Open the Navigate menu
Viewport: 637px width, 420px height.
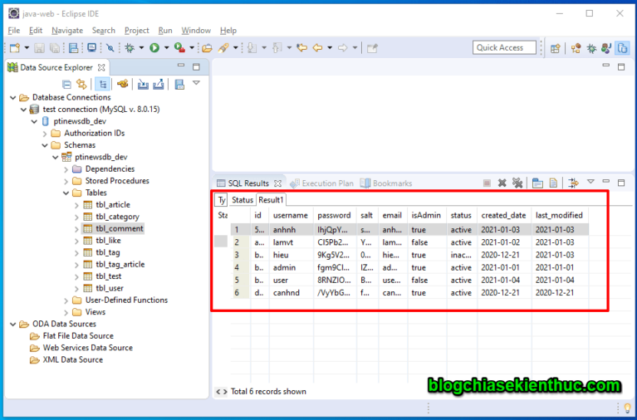click(67, 31)
